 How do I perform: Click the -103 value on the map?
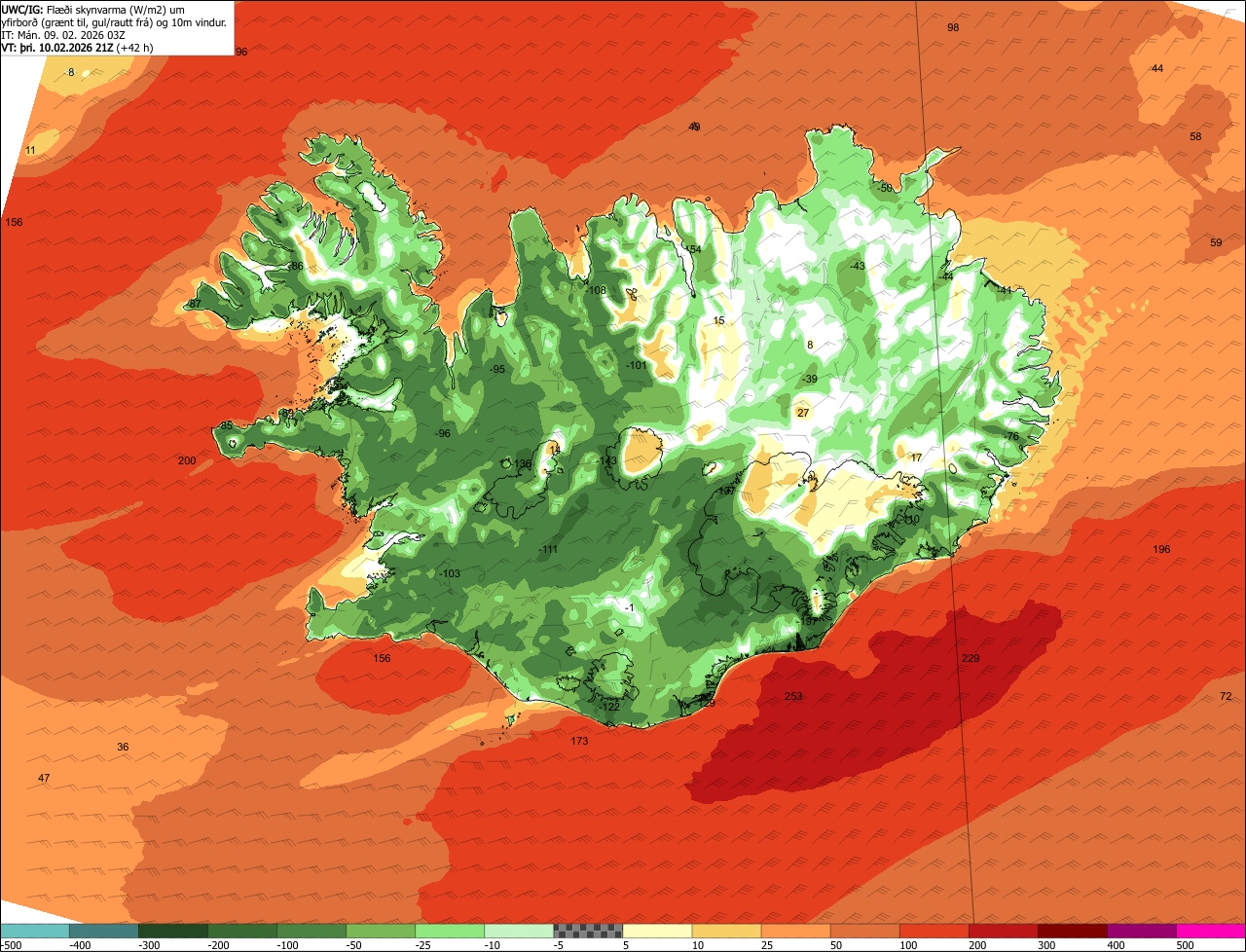click(450, 574)
